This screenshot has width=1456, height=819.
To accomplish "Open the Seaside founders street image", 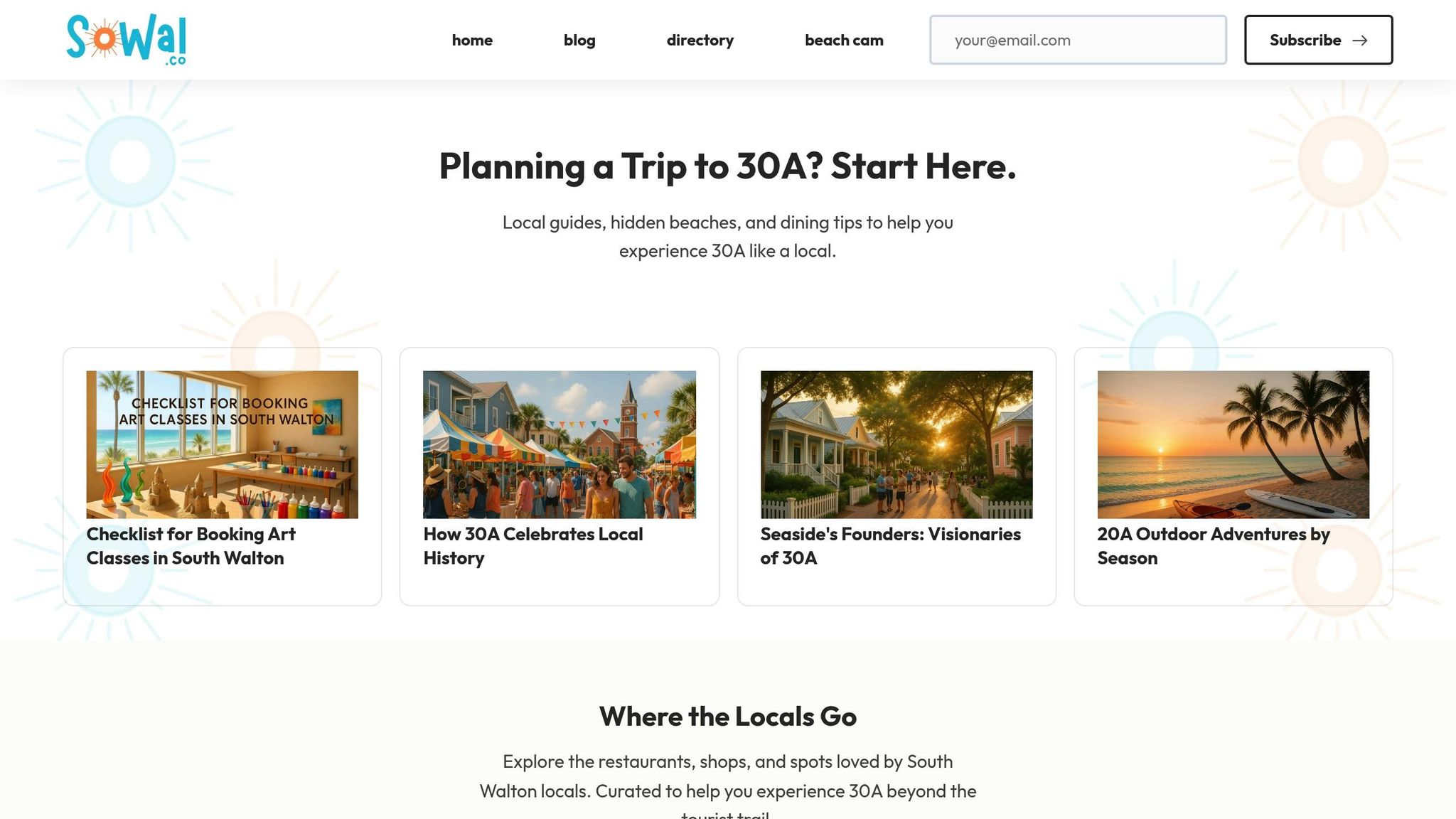I will click(x=896, y=444).
